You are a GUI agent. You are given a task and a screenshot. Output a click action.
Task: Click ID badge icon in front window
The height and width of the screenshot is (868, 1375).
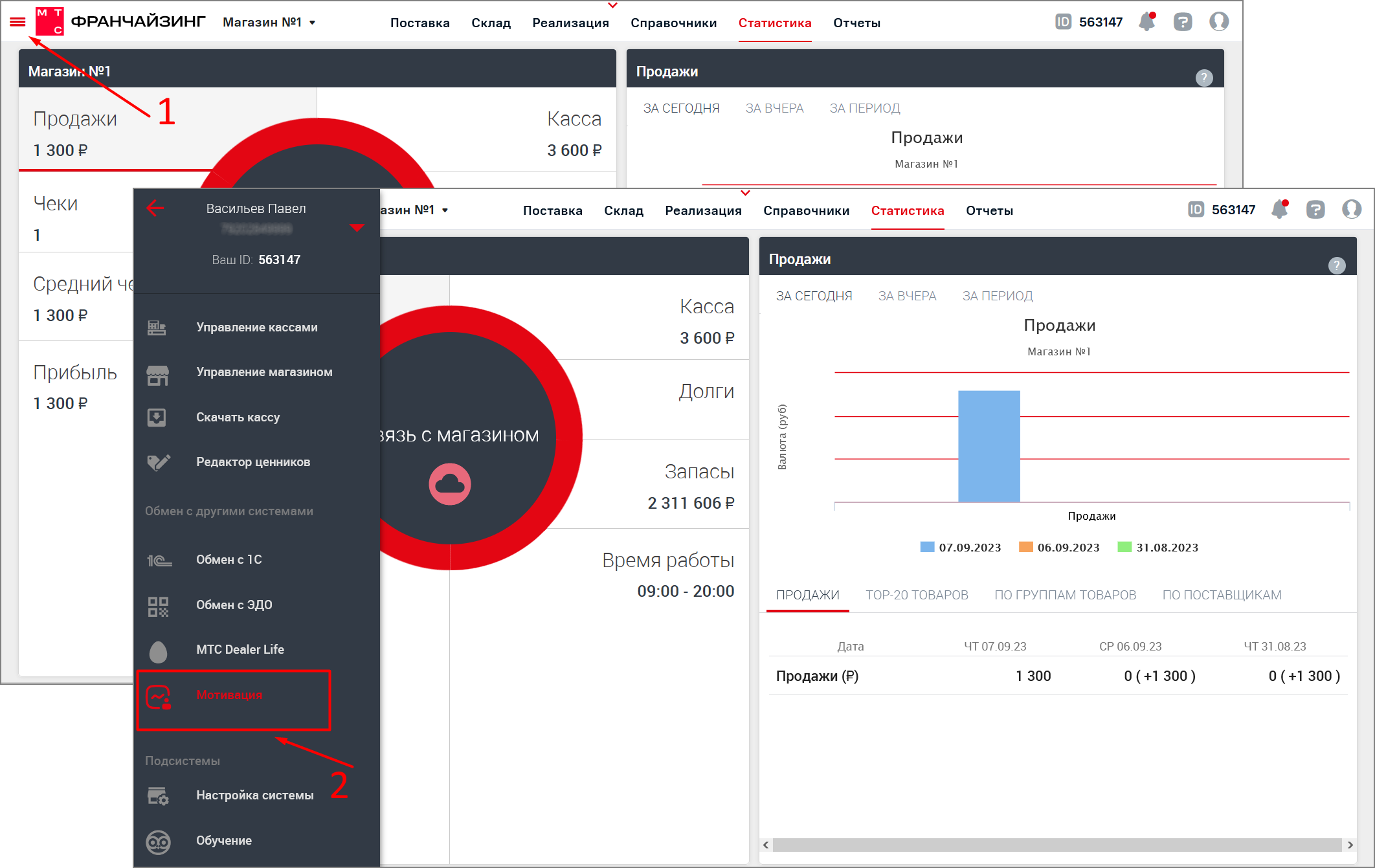[x=1196, y=210]
